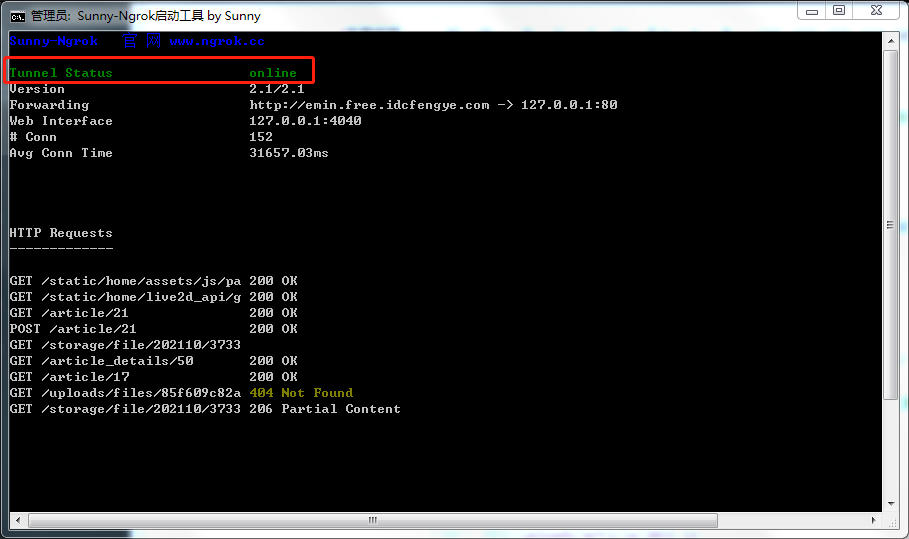Click the Tunnel Status label

(61, 73)
